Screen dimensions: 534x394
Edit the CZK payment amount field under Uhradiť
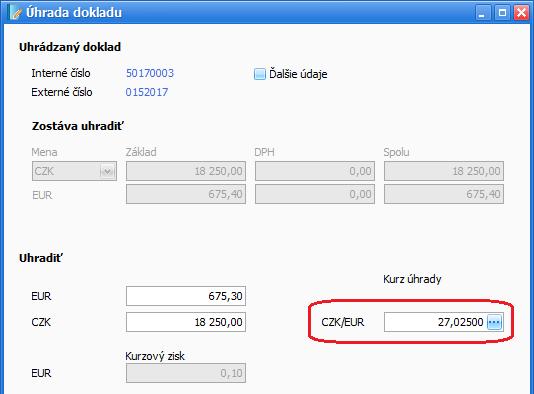point(186,322)
